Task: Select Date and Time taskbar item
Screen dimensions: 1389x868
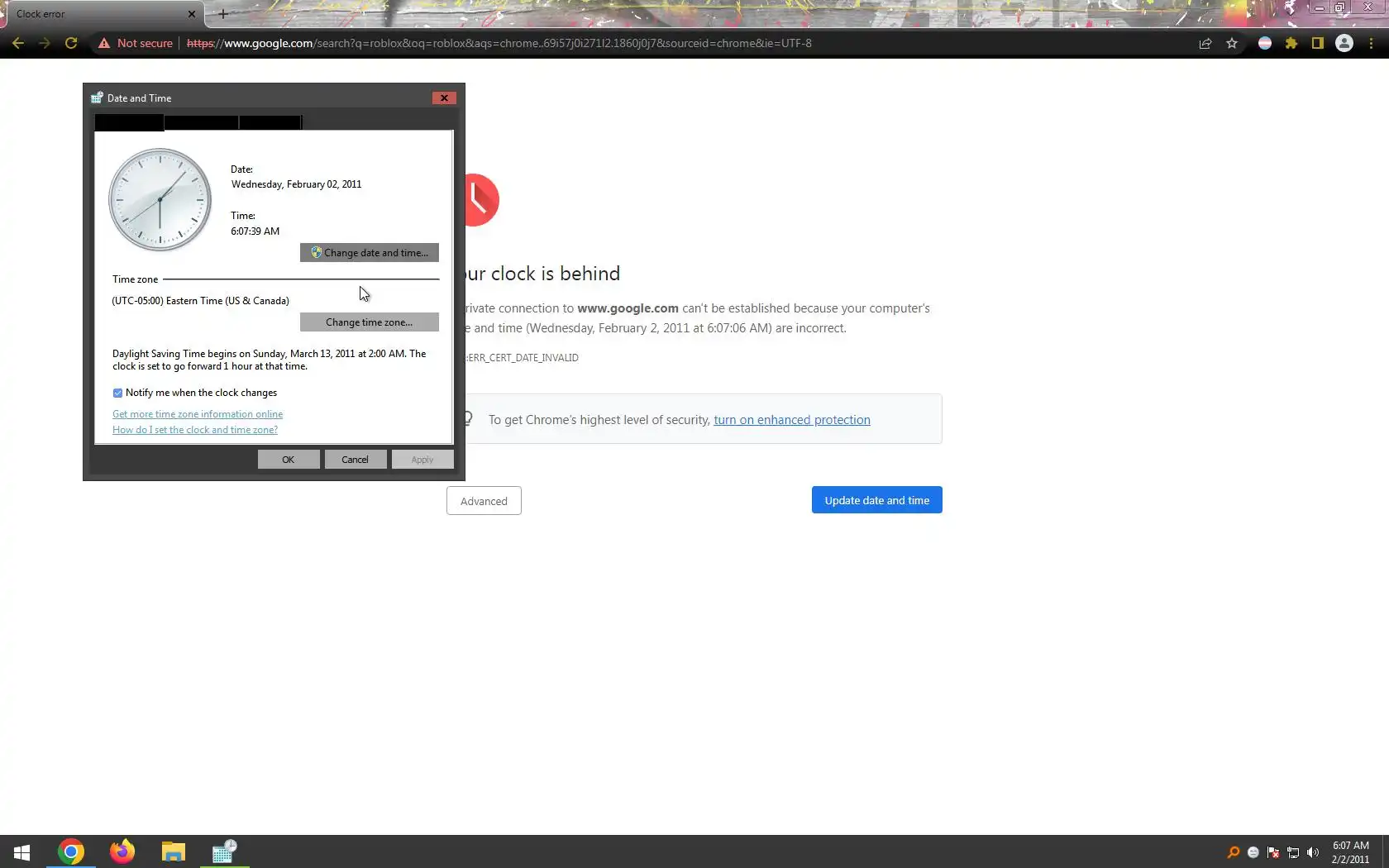Action: click(x=225, y=851)
